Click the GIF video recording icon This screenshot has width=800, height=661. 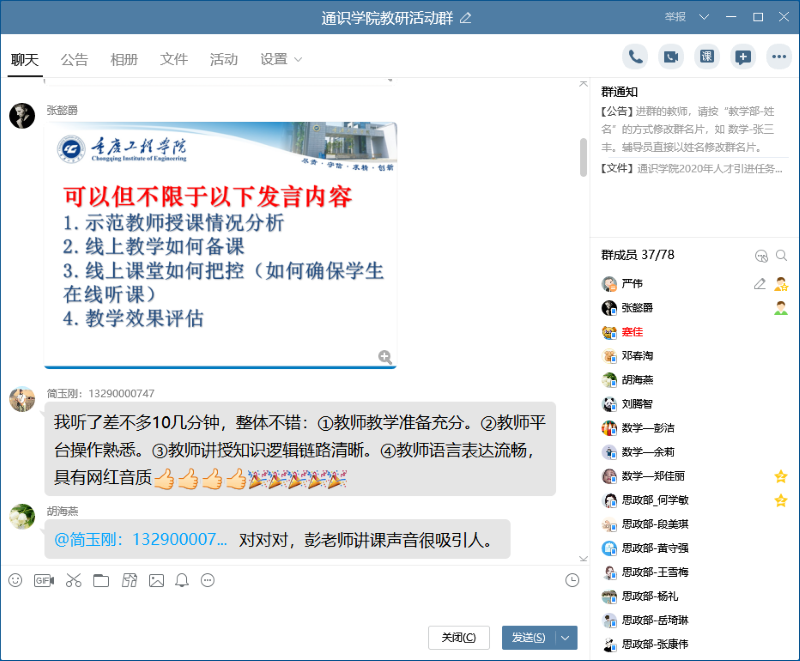[43, 580]
